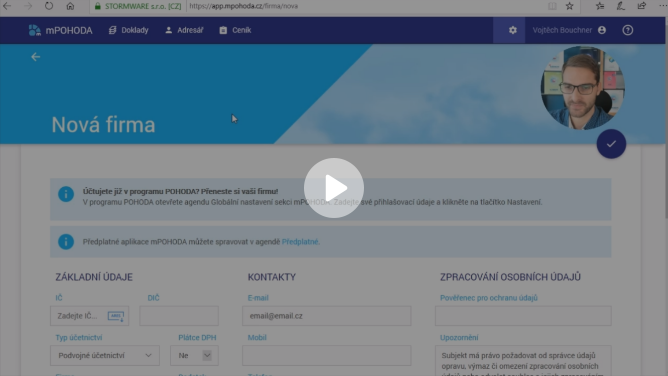
Task: Expand the Plátce DPH dropdown
Action: click(x=194, y=355)
